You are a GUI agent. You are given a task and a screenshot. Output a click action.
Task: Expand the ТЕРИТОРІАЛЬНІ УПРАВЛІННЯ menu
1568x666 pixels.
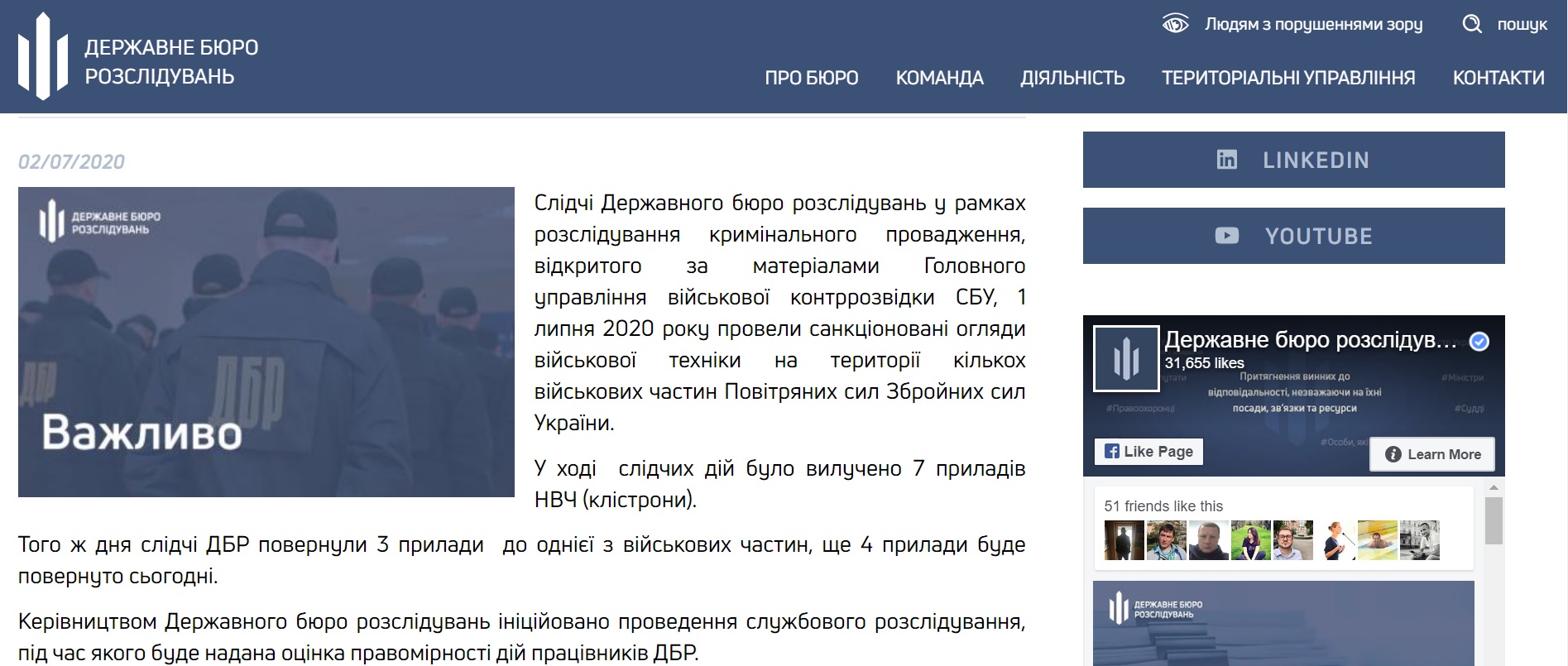pos(1288,78)
